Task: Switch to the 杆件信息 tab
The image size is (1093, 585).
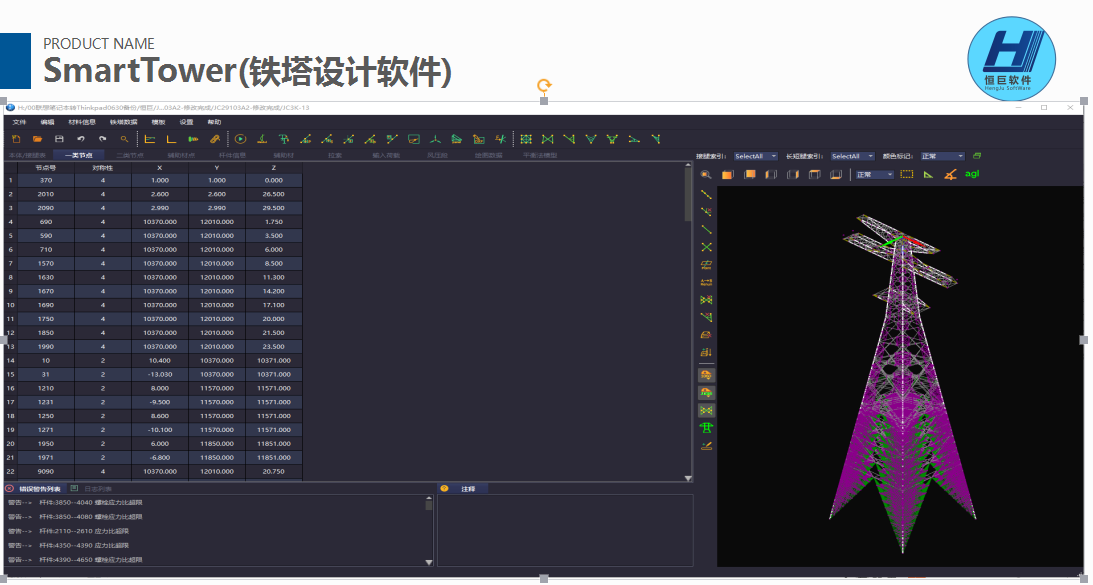Action: point(232,155)
